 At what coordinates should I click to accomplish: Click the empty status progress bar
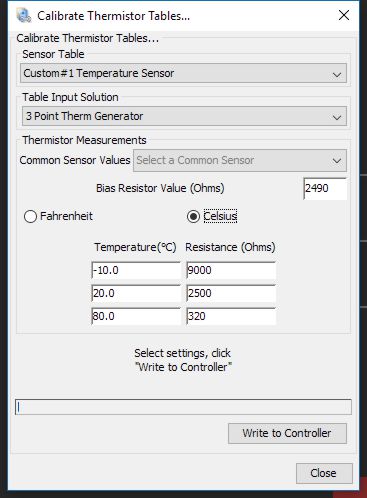tap(183, 407)
